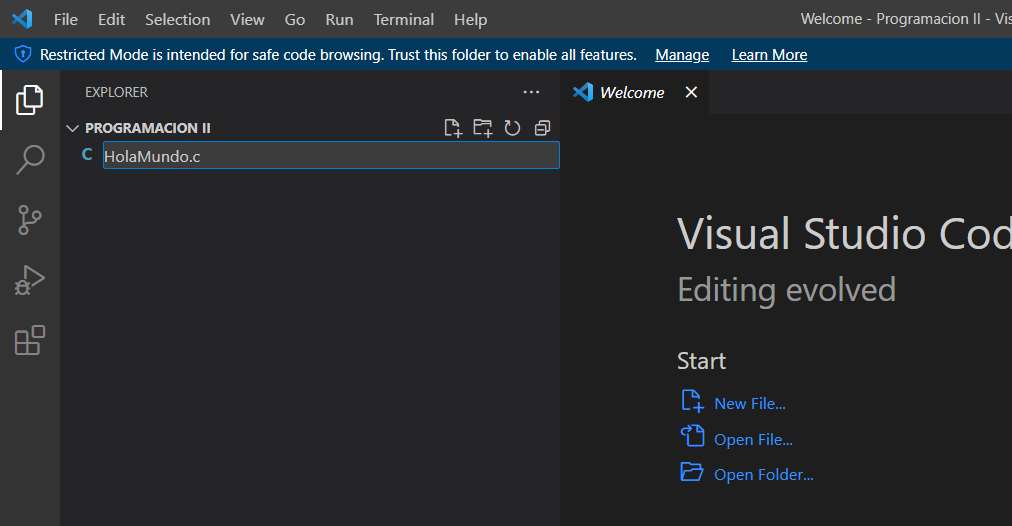
Task: Close the Welcome tab
Action: click(691, 92)
